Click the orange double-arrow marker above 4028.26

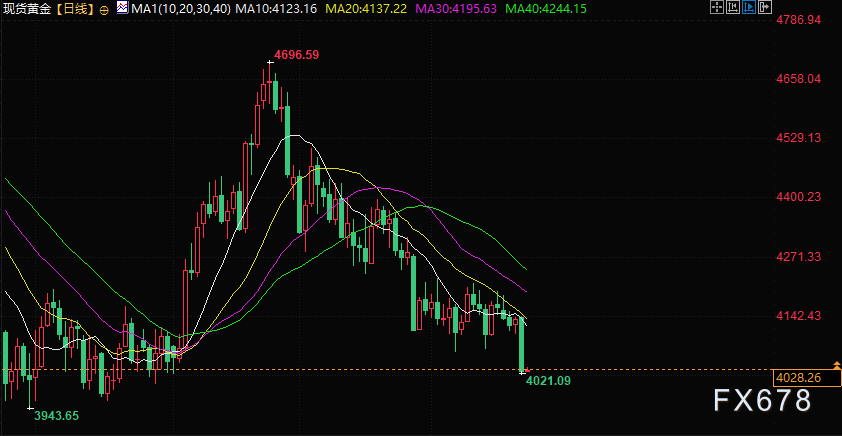tap(836, 365)
